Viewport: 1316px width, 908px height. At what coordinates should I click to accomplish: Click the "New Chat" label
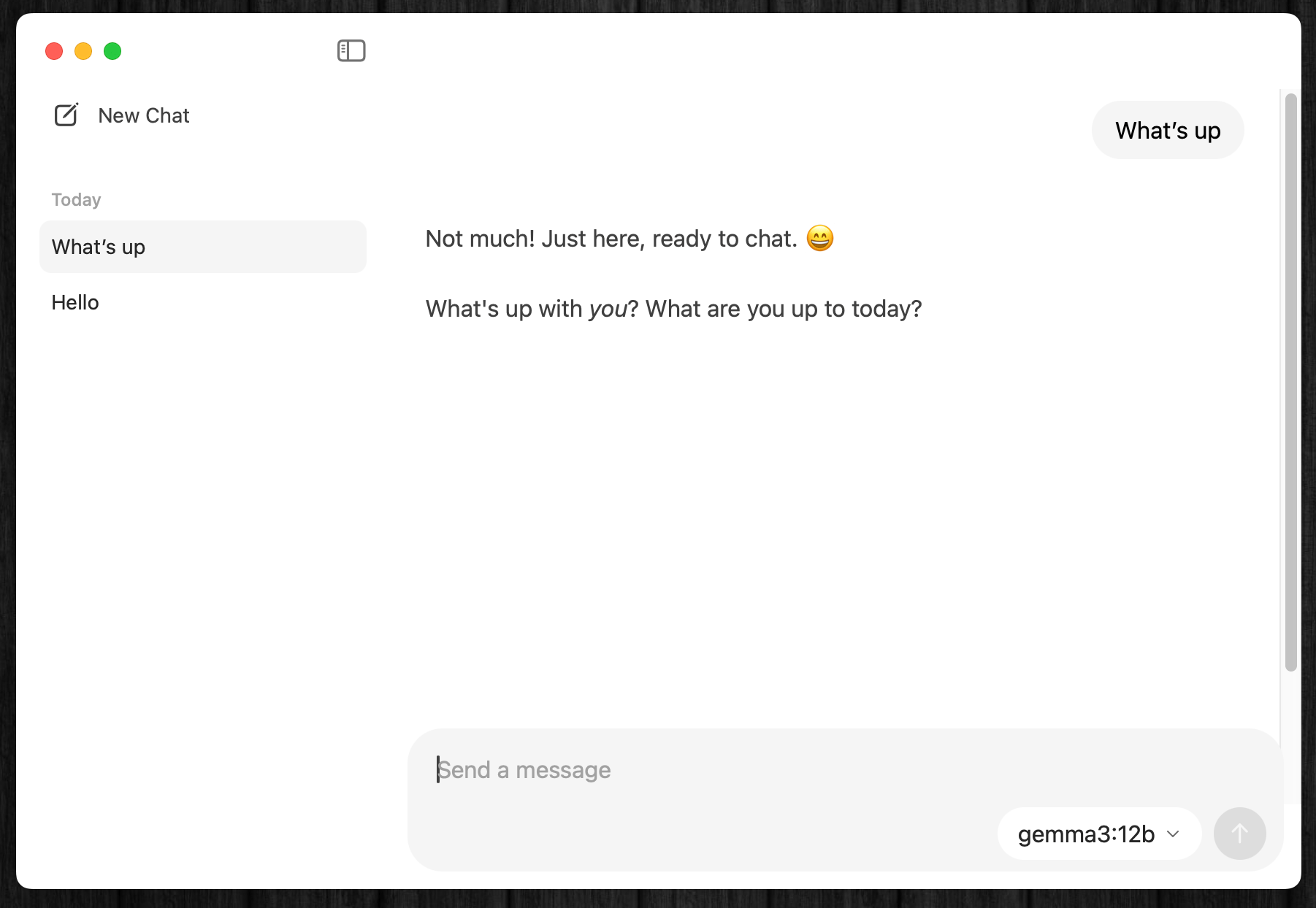tap(144, 115)
